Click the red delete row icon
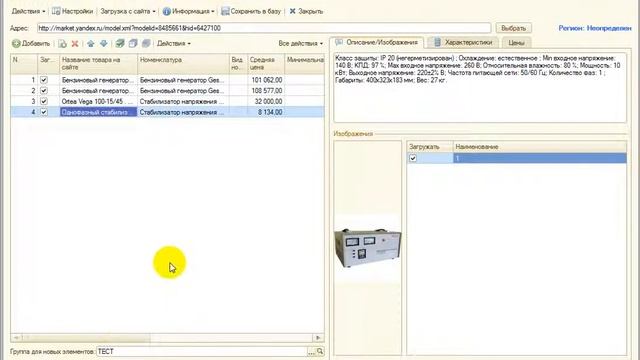 coord(75,44)
